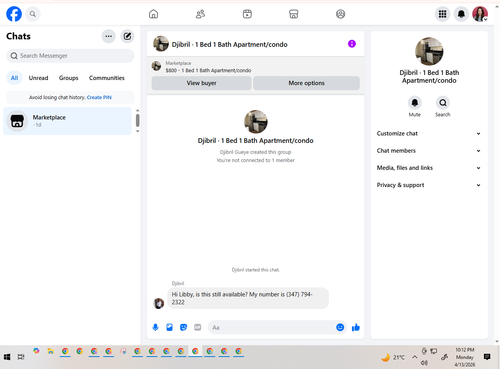
Task: Select the Unread chats filter
Action: 38,78
